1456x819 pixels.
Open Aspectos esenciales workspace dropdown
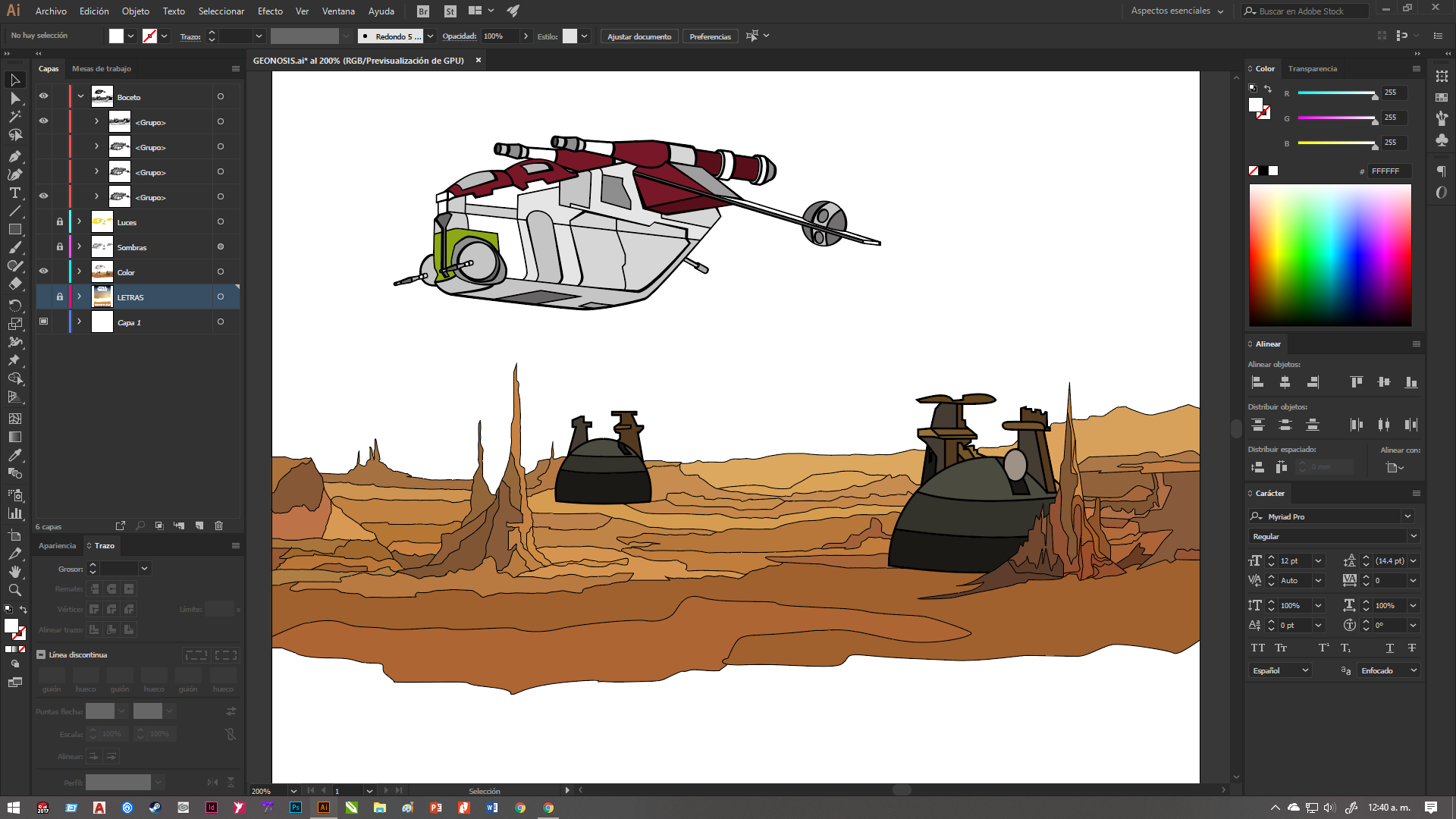coord(1177,11)
